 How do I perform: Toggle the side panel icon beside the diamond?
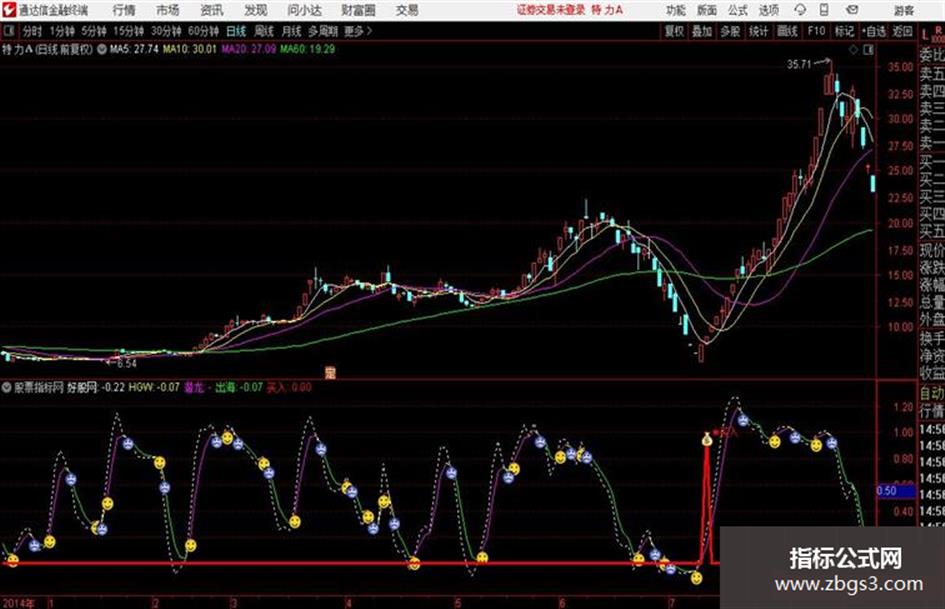pyautogui.click(x=868, y=50)
